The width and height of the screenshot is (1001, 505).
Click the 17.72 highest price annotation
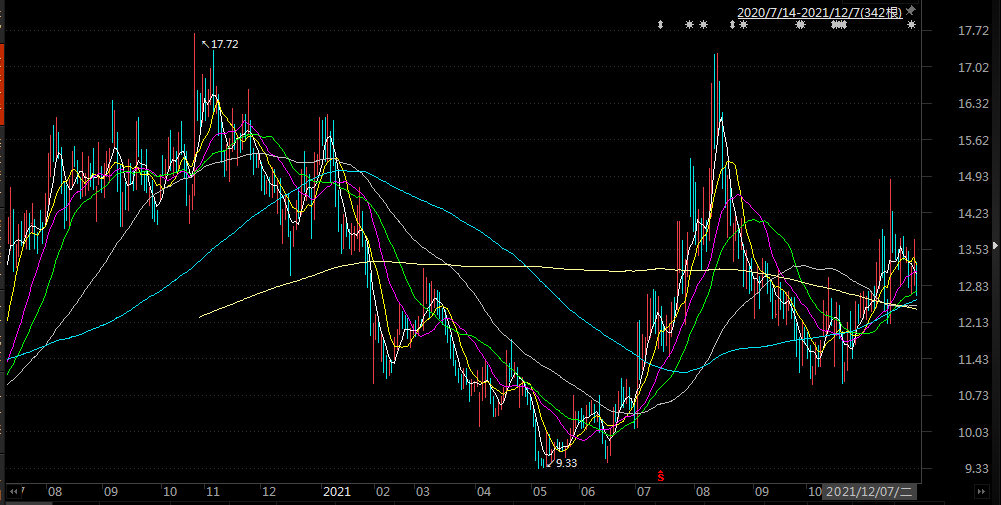(x=224, y=44)
